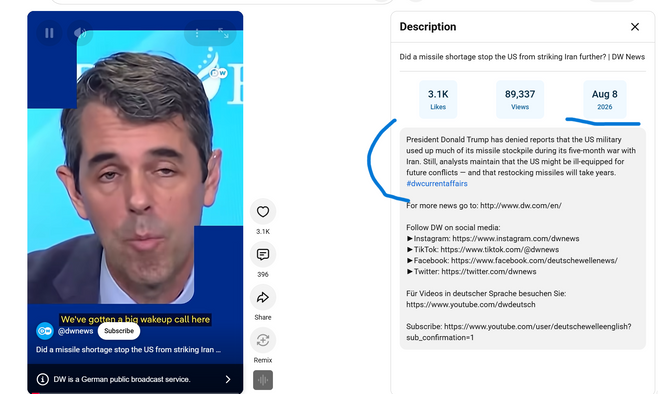Image resolution: width=658 pixels, height=394 pixels.
Task: Open DW TikTok link
Action: coord(499,249)
